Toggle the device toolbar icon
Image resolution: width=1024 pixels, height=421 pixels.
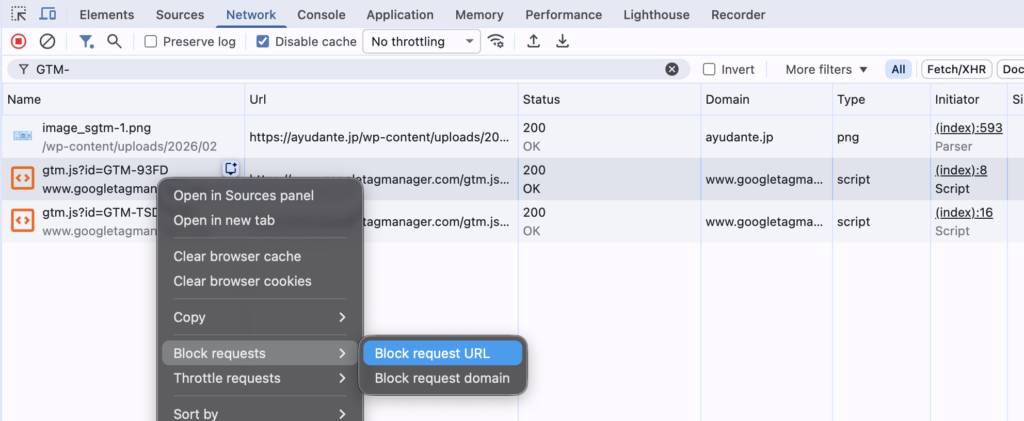click(x=47, y=15)
